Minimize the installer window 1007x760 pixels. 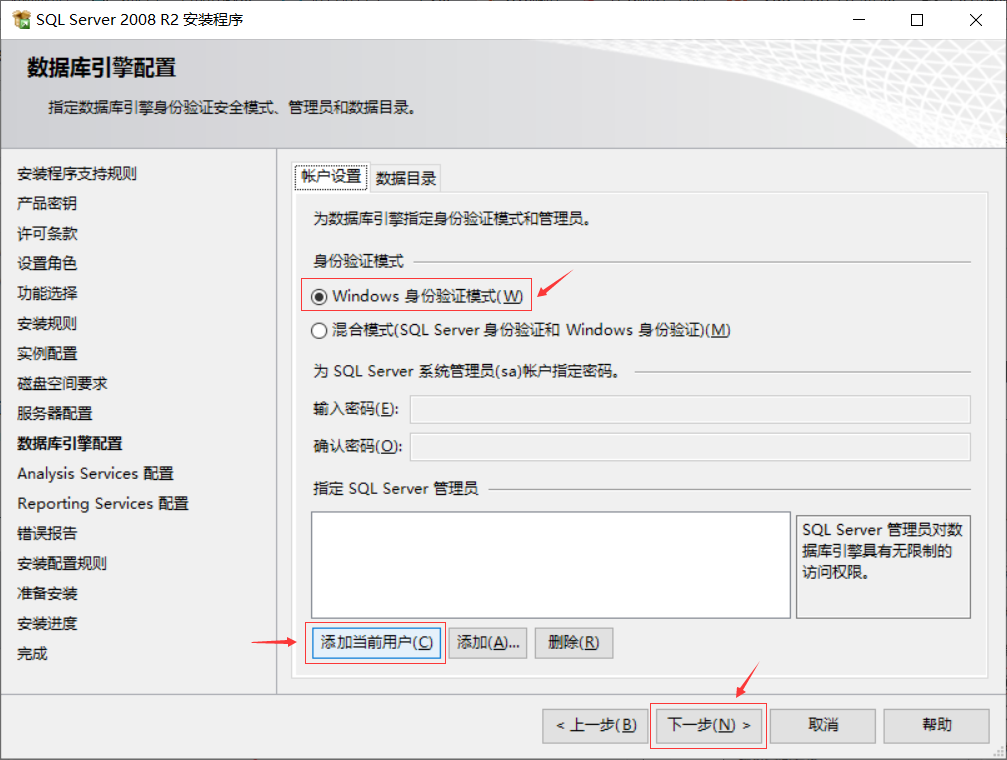coord(859,20)
